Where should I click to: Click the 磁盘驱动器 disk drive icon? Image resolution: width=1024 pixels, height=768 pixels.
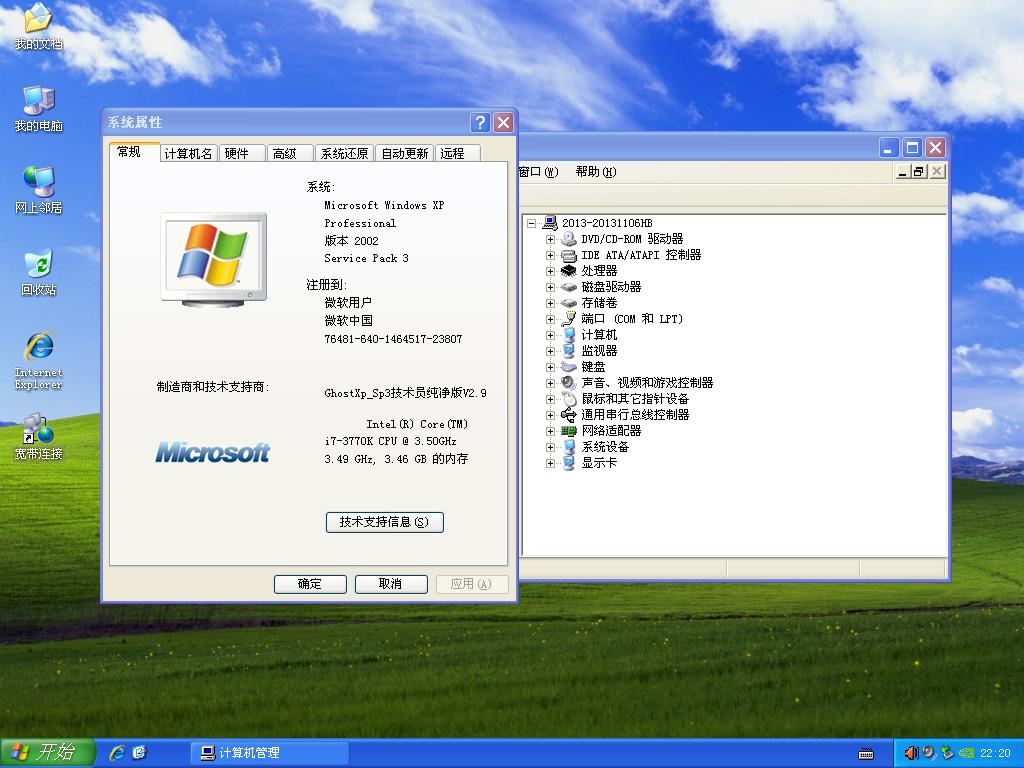569,287
